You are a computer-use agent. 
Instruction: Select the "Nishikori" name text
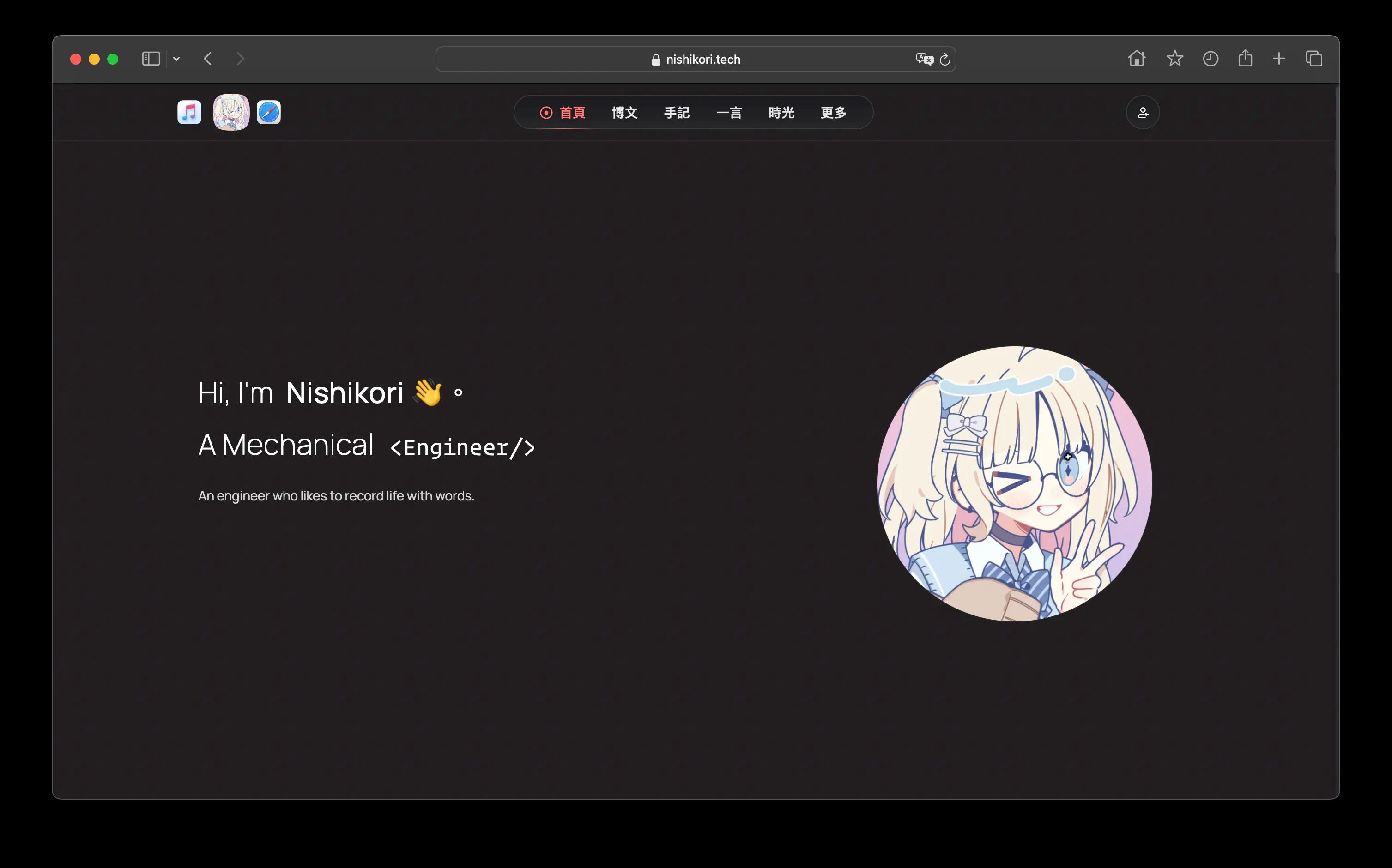[345, 393]
